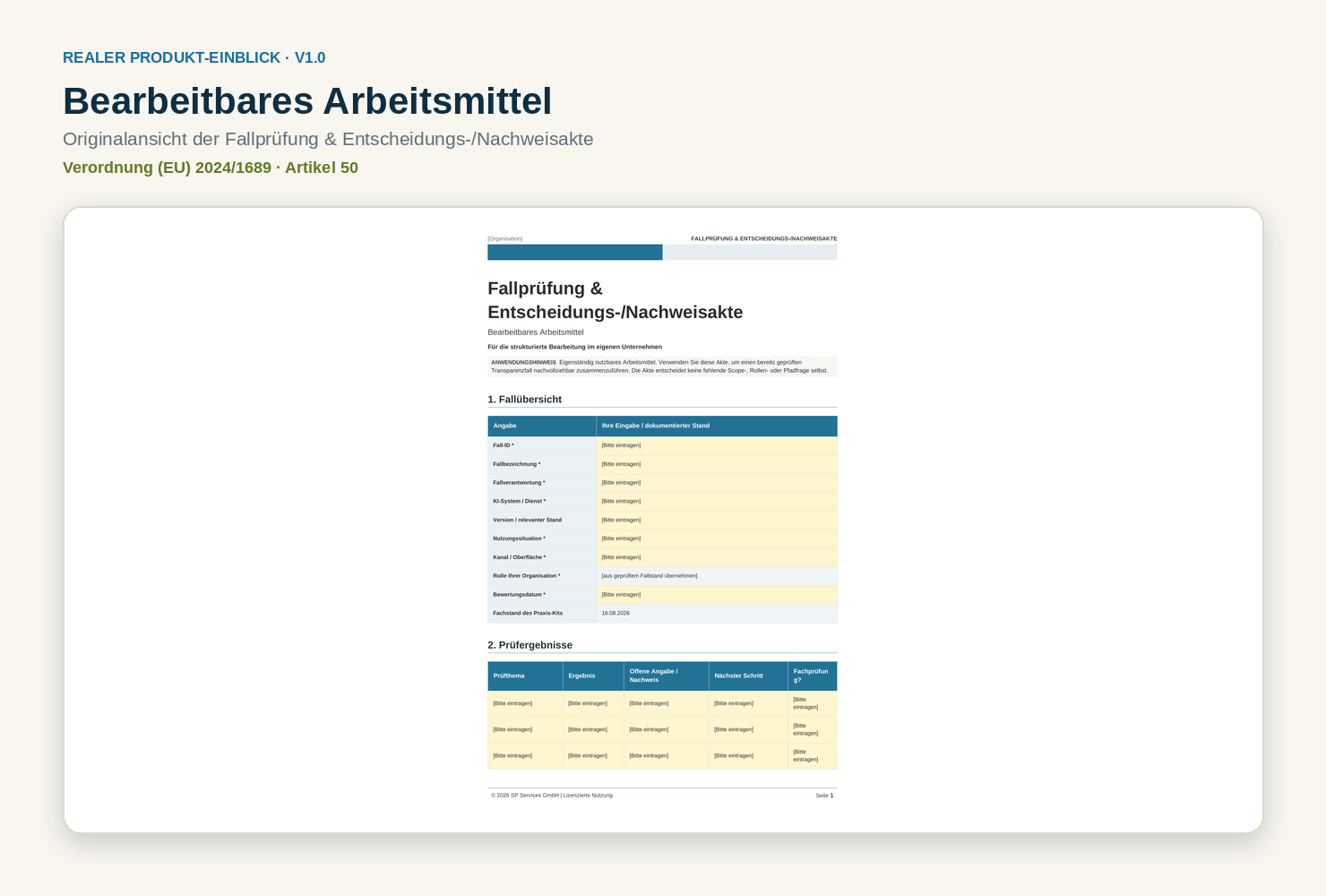The height and width of the screenshot is (896, 1326).
Task: Click the 'Offene Angabe / Nachweis' column header
Action: pyautogui.click(x=666, y=676)
